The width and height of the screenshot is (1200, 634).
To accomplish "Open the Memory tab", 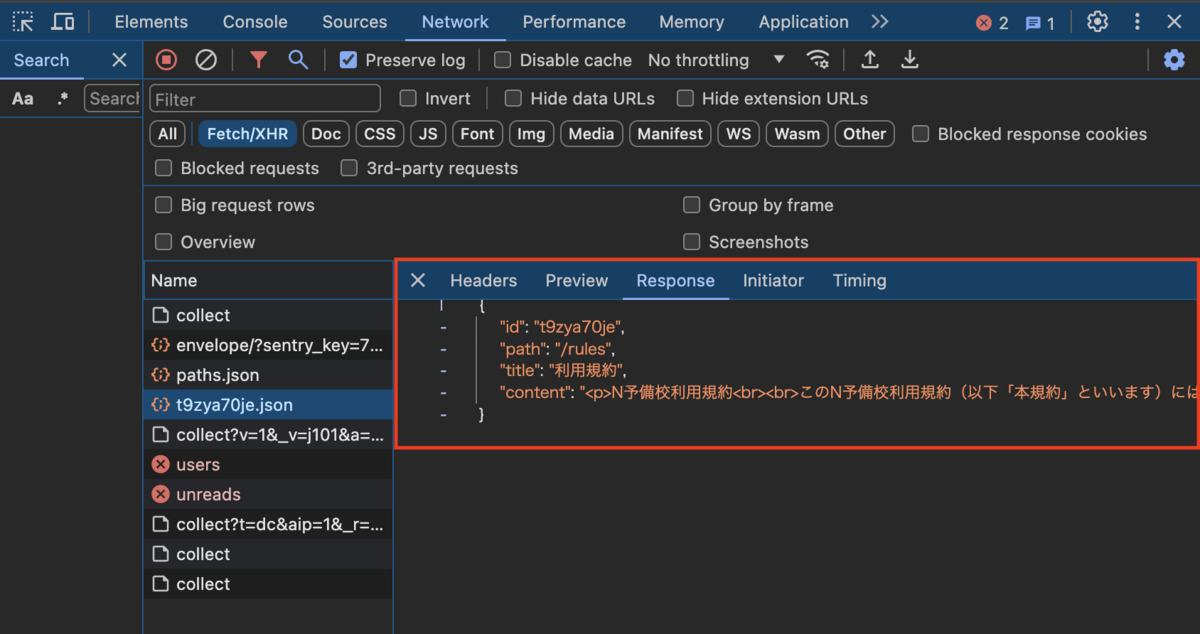I will [x=691, y=21].
